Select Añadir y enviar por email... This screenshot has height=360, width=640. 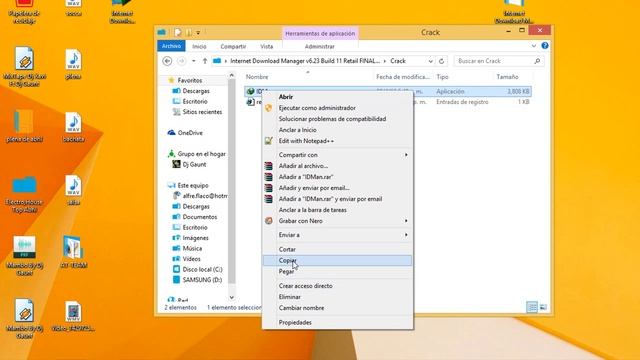click(337, 188)
